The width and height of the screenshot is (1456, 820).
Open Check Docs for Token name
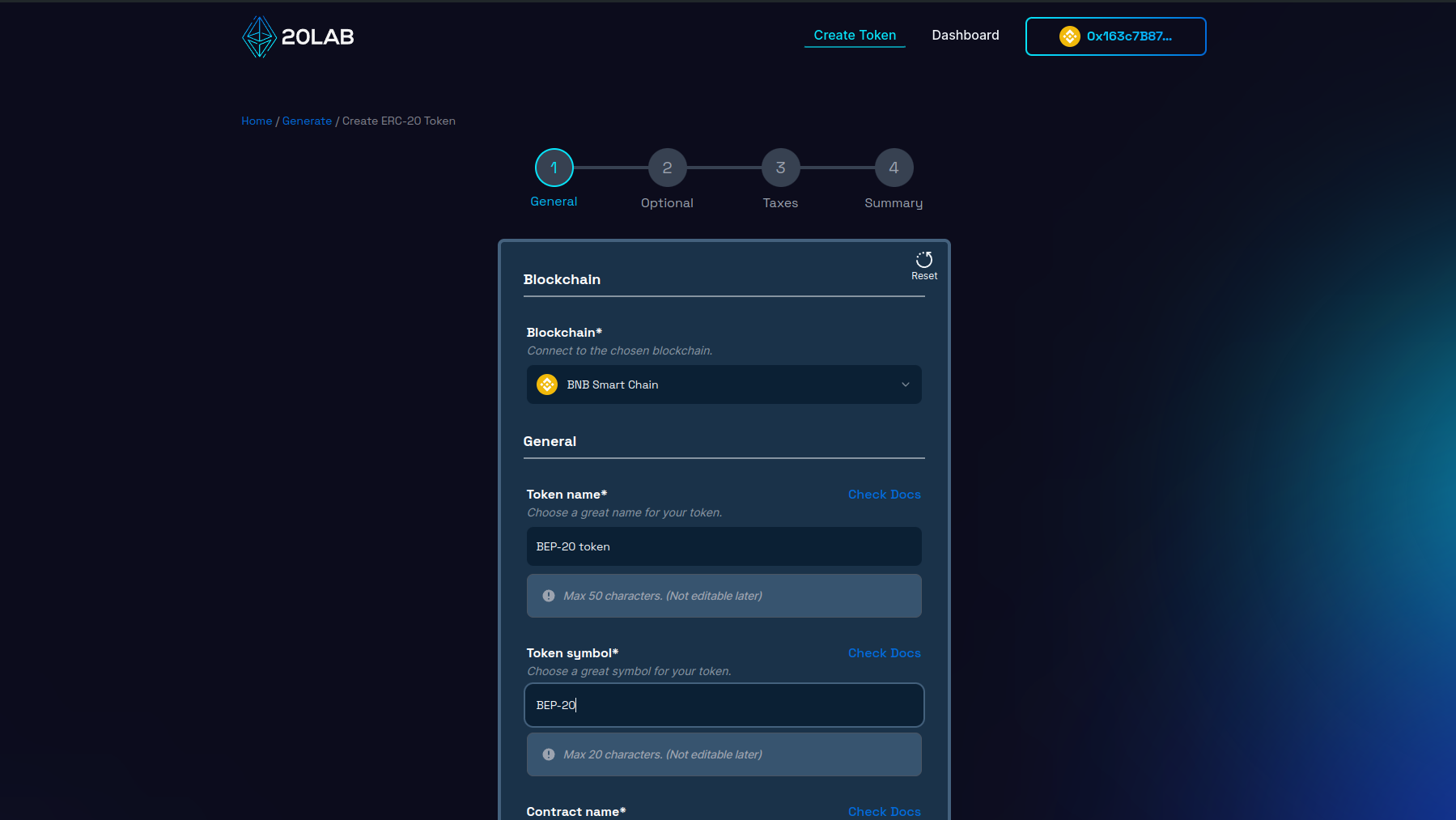click(884, 495)
